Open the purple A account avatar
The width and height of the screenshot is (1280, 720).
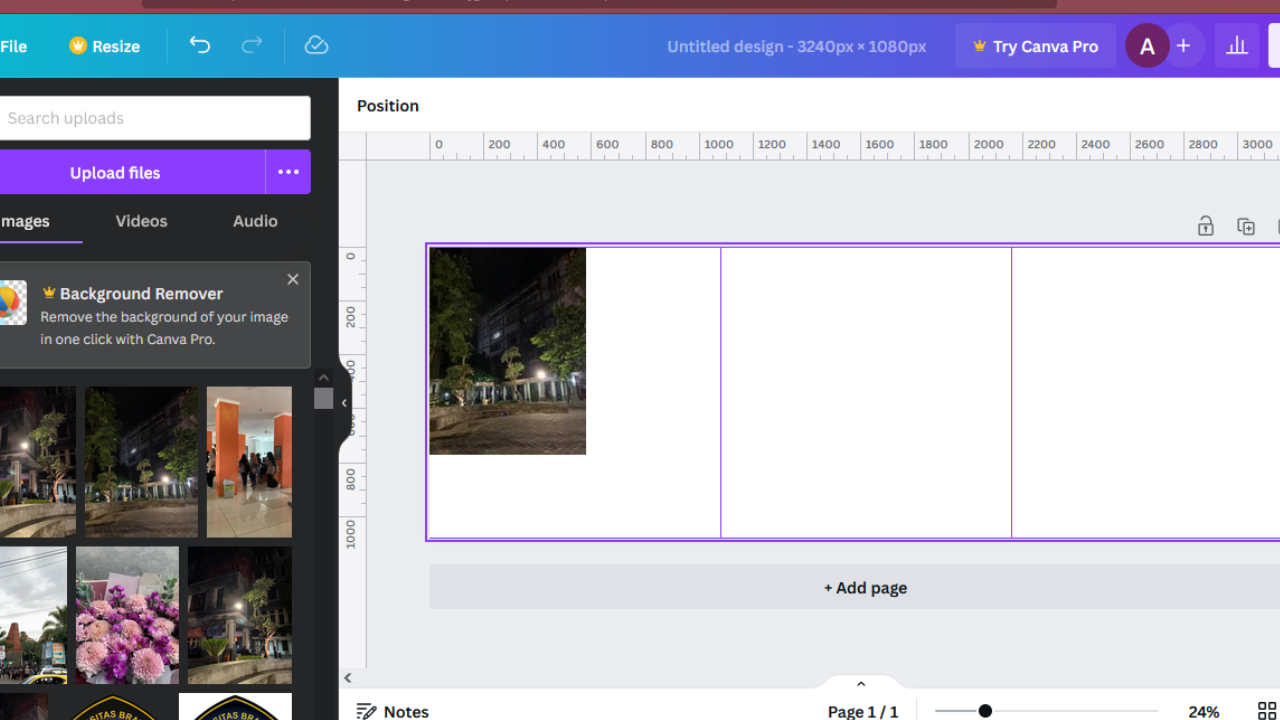[x=1147, y=46]
